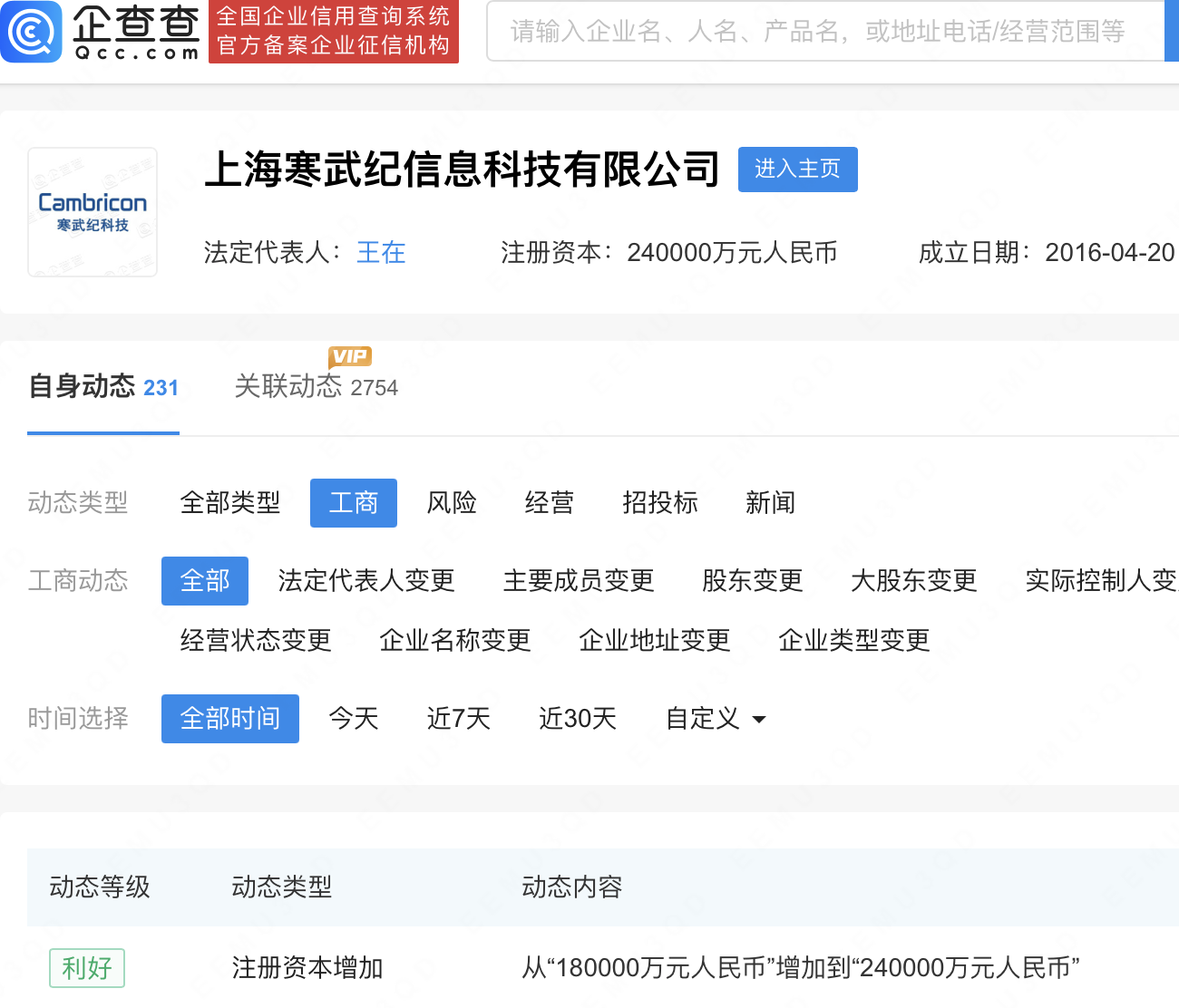
Task: Click the 动态类型 column header
Action: coord(282,887)
